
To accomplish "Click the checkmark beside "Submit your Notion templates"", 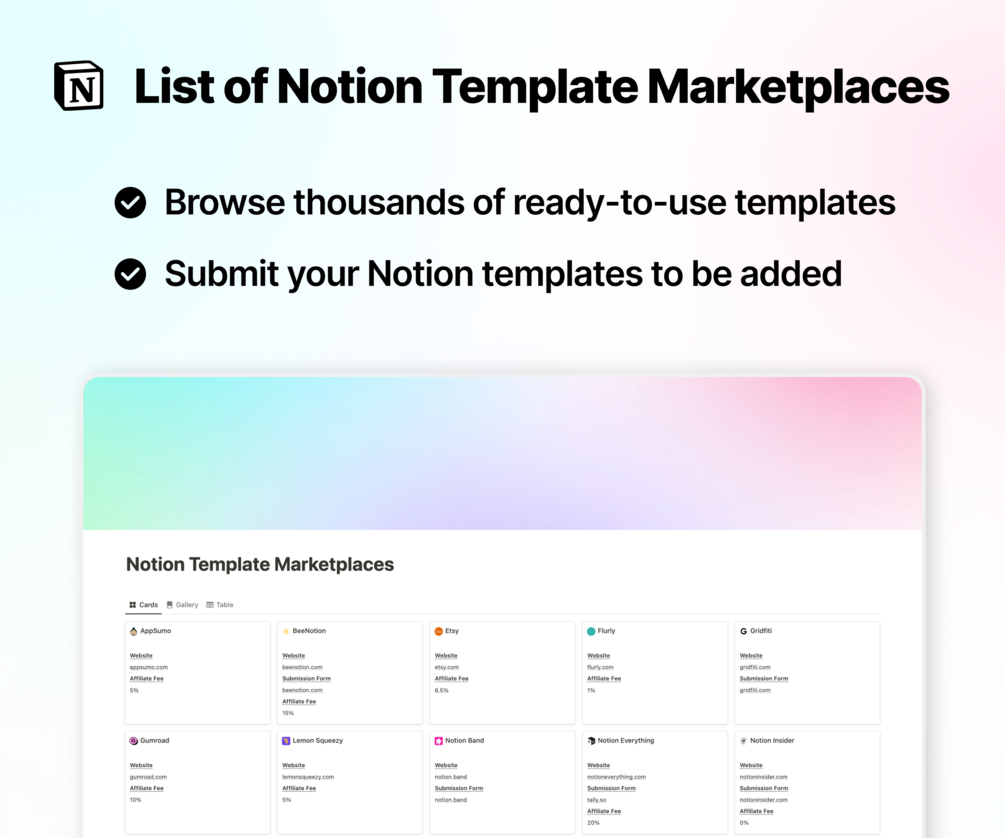I will 130,274.
